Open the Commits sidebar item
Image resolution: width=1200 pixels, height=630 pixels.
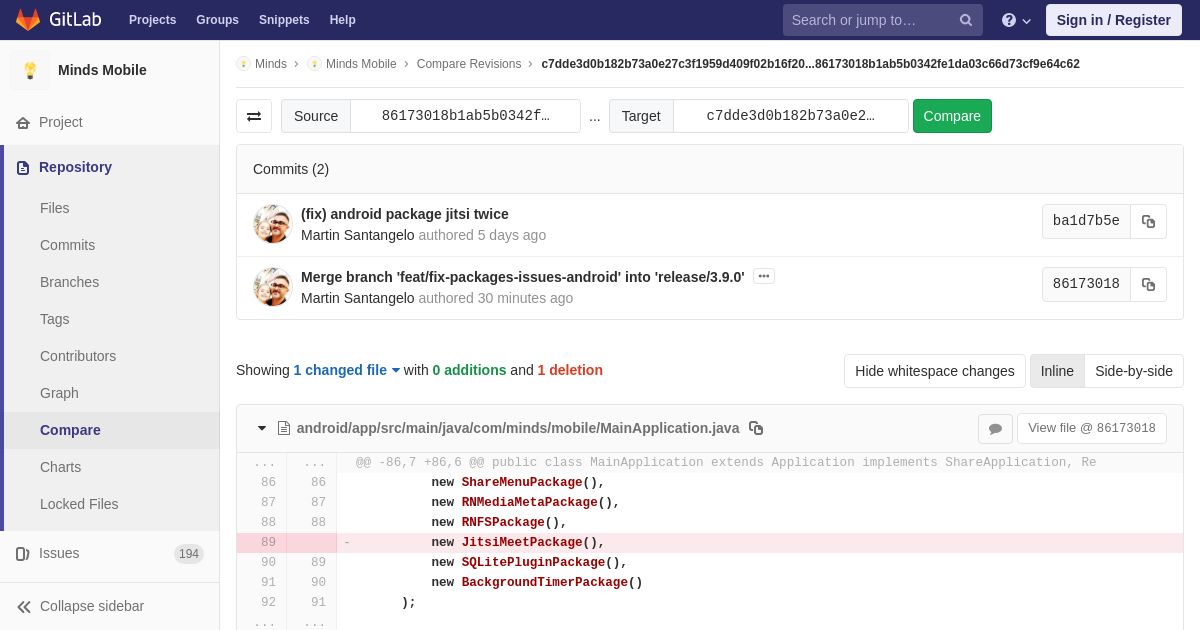(67, 245)
